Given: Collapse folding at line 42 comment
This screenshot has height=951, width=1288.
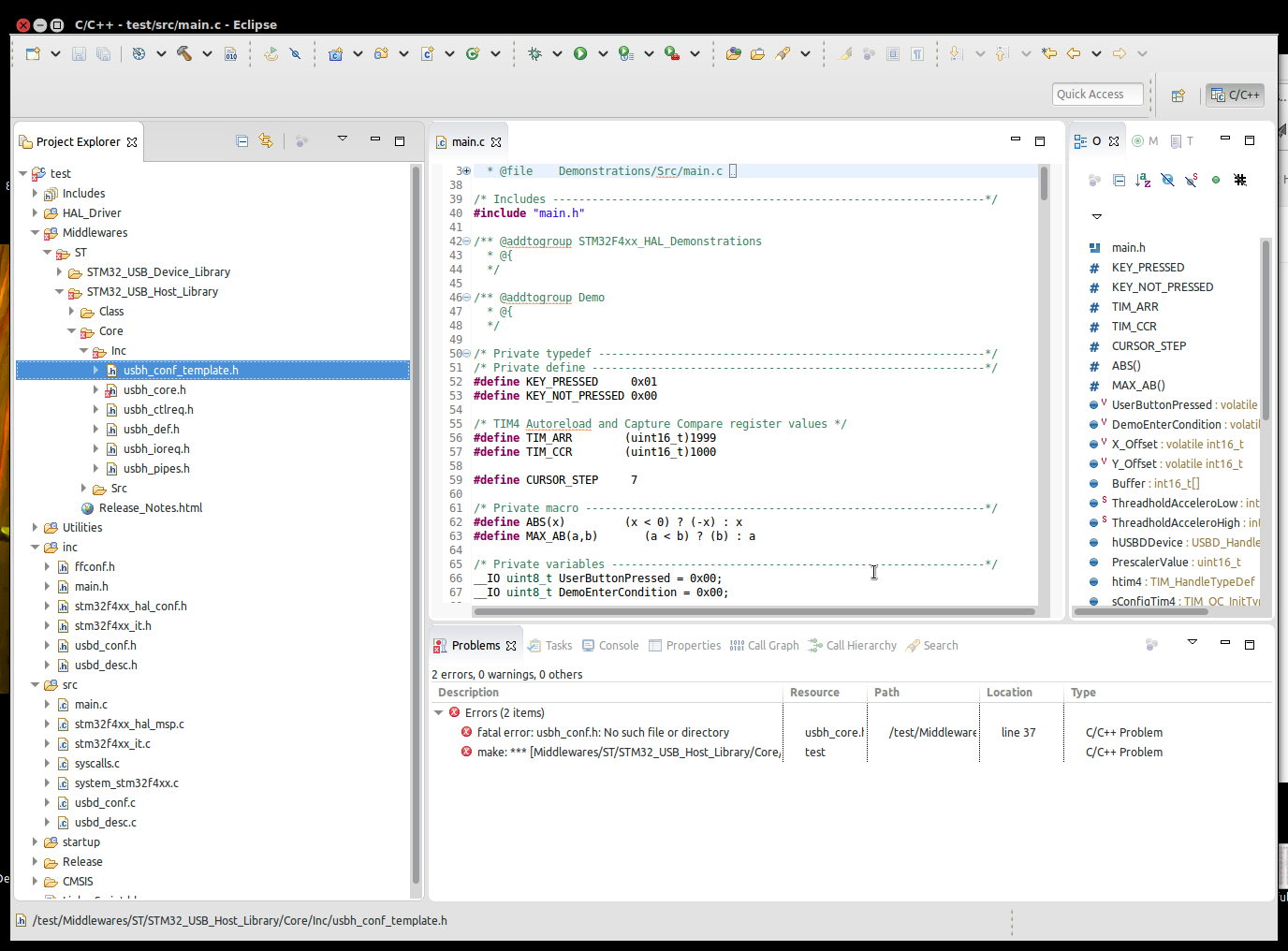Looking at the screenshot, I should 467,241.
